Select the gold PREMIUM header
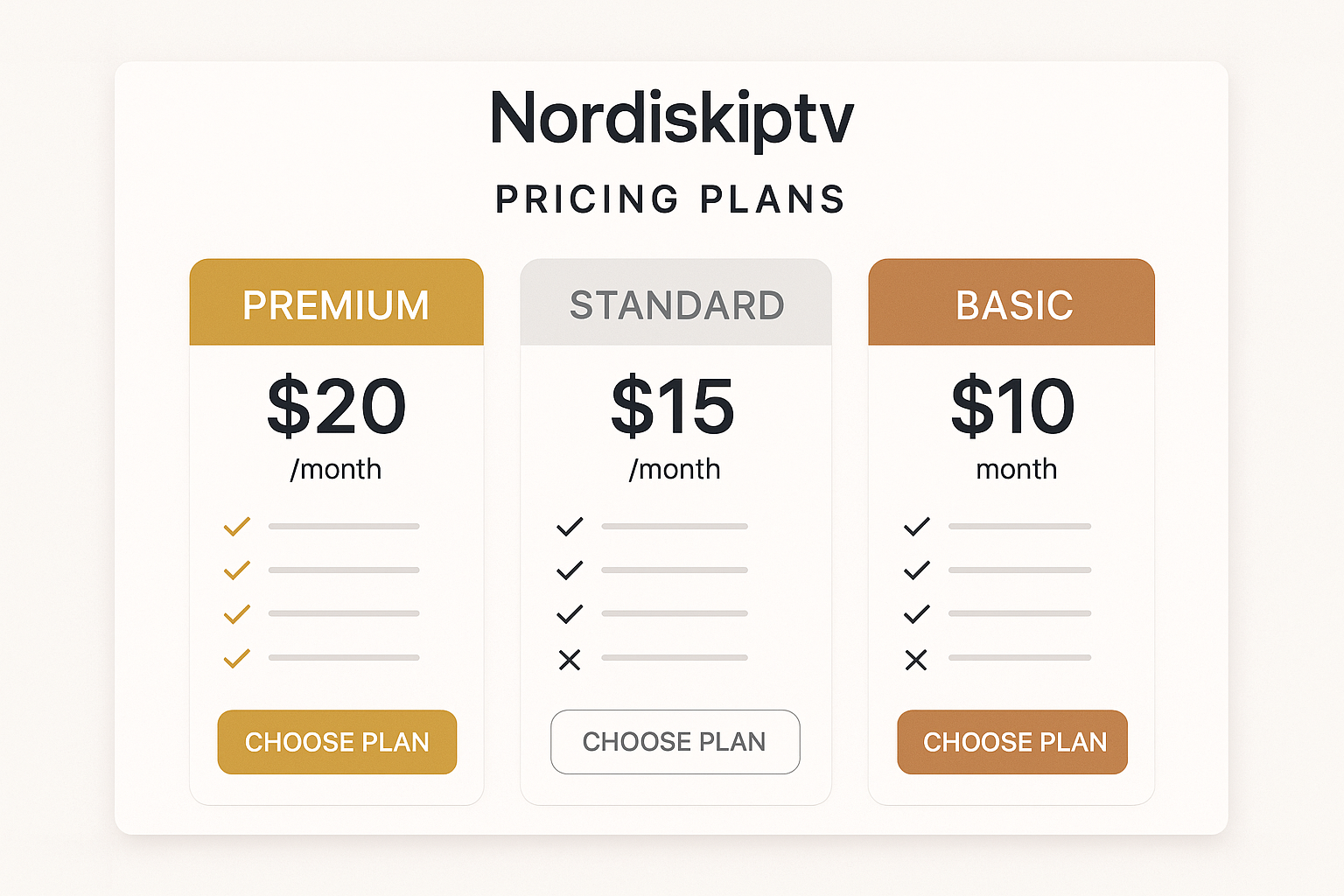 click(x=337, y=302)
